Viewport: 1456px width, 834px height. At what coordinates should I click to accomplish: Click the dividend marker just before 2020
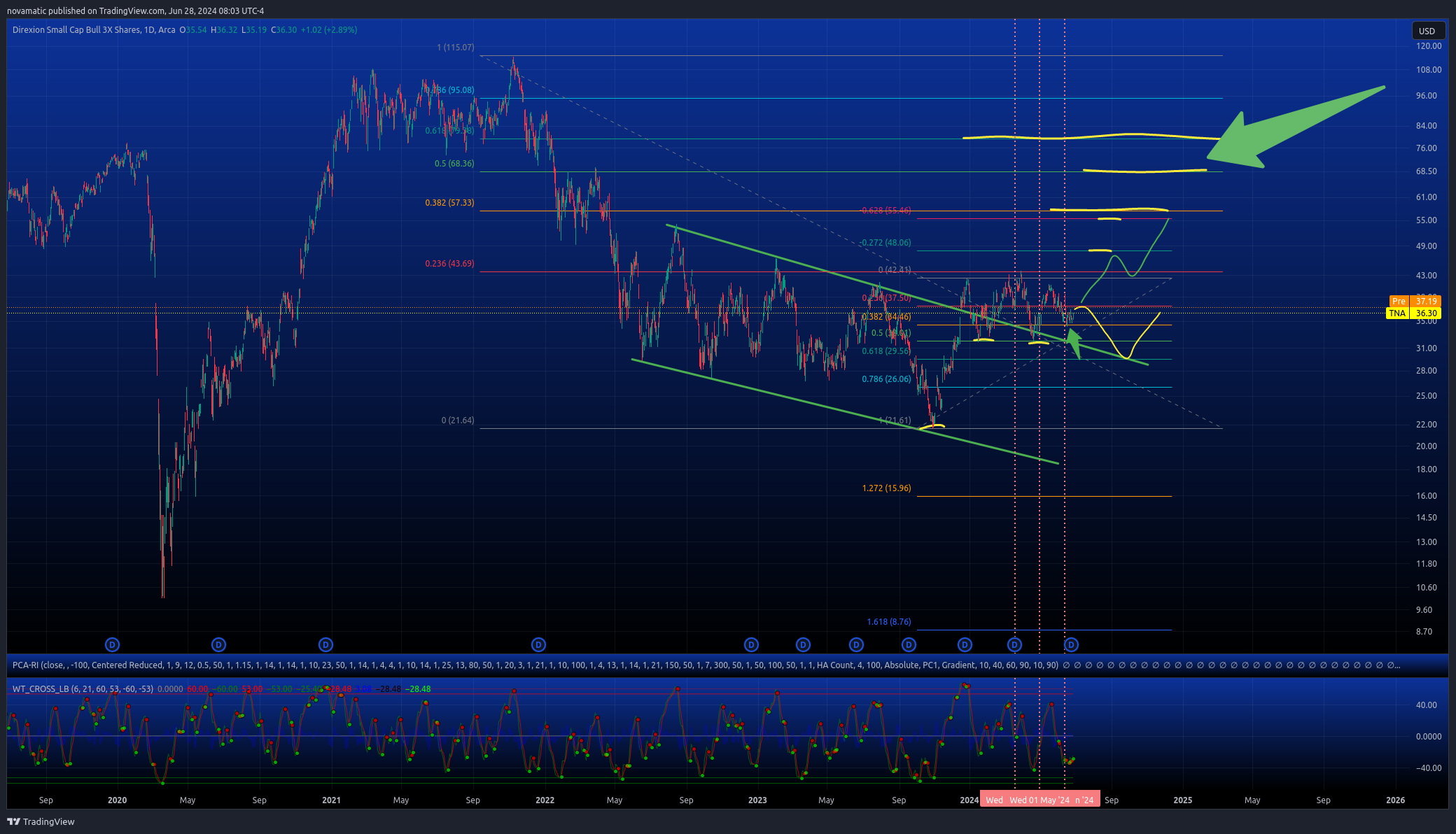pyautogui.click(x=112, y=644)
